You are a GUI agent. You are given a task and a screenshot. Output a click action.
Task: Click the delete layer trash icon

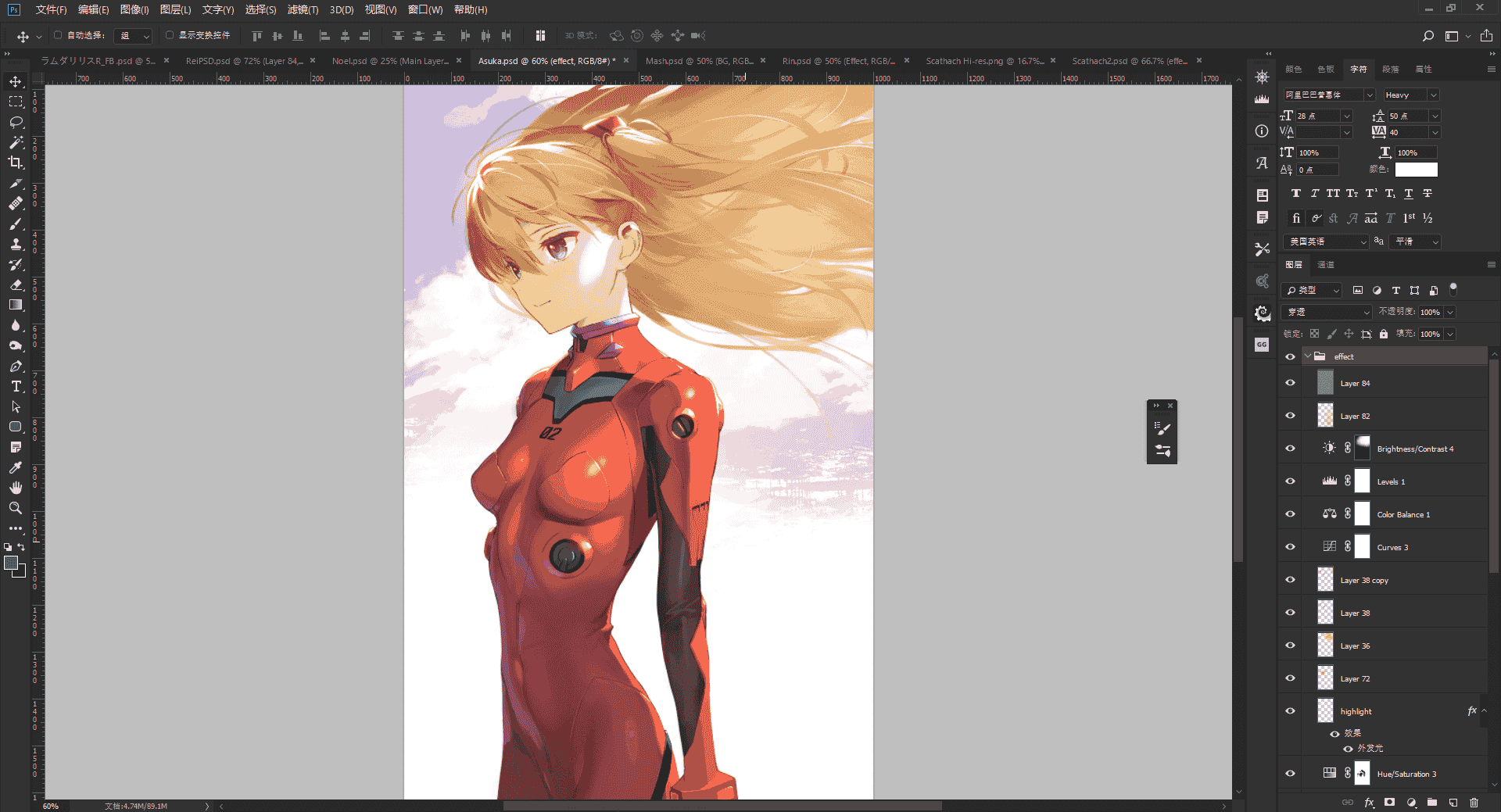[1474, 803]
